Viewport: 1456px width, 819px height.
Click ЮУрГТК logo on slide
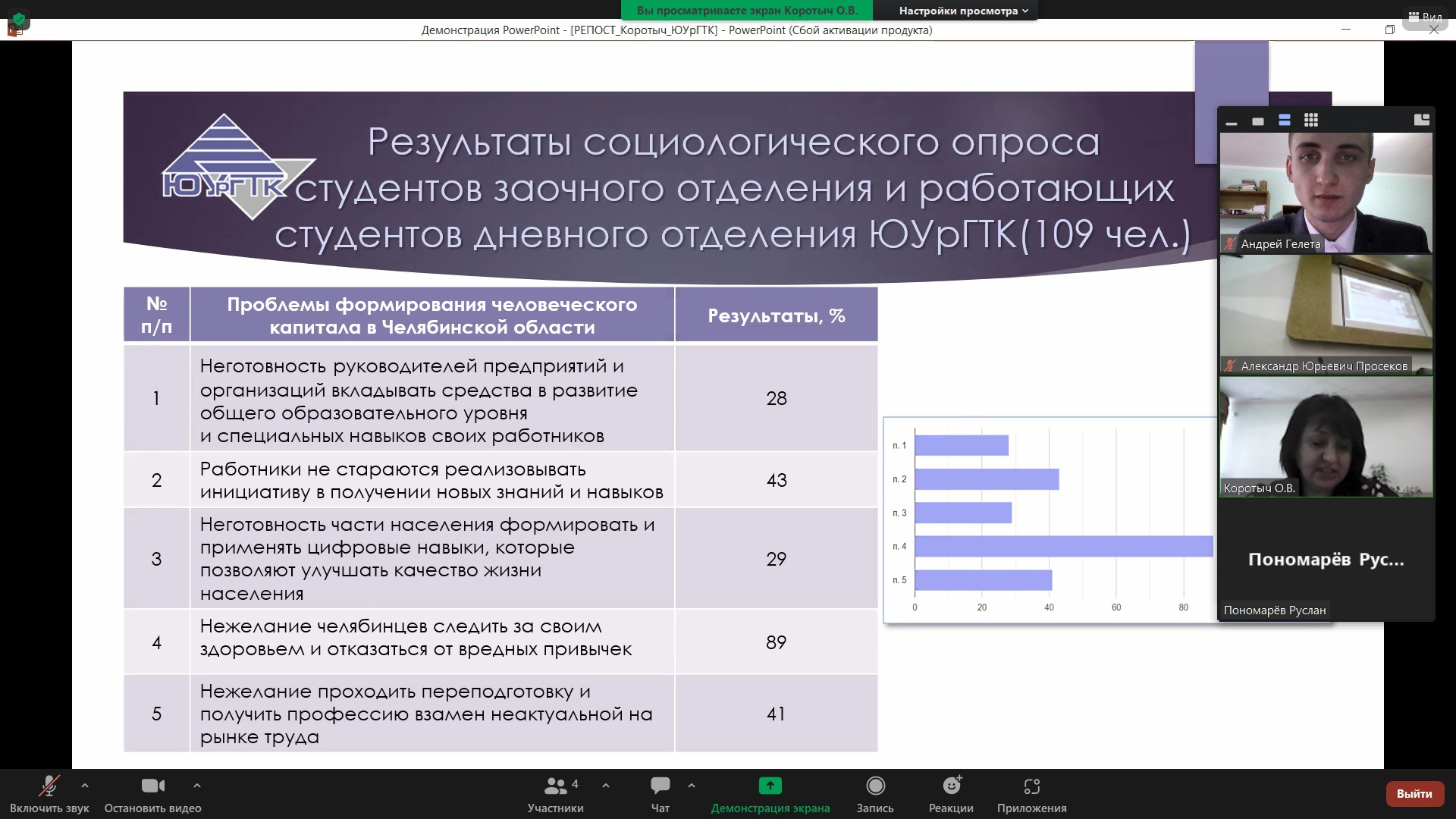(x=237, y=167)
